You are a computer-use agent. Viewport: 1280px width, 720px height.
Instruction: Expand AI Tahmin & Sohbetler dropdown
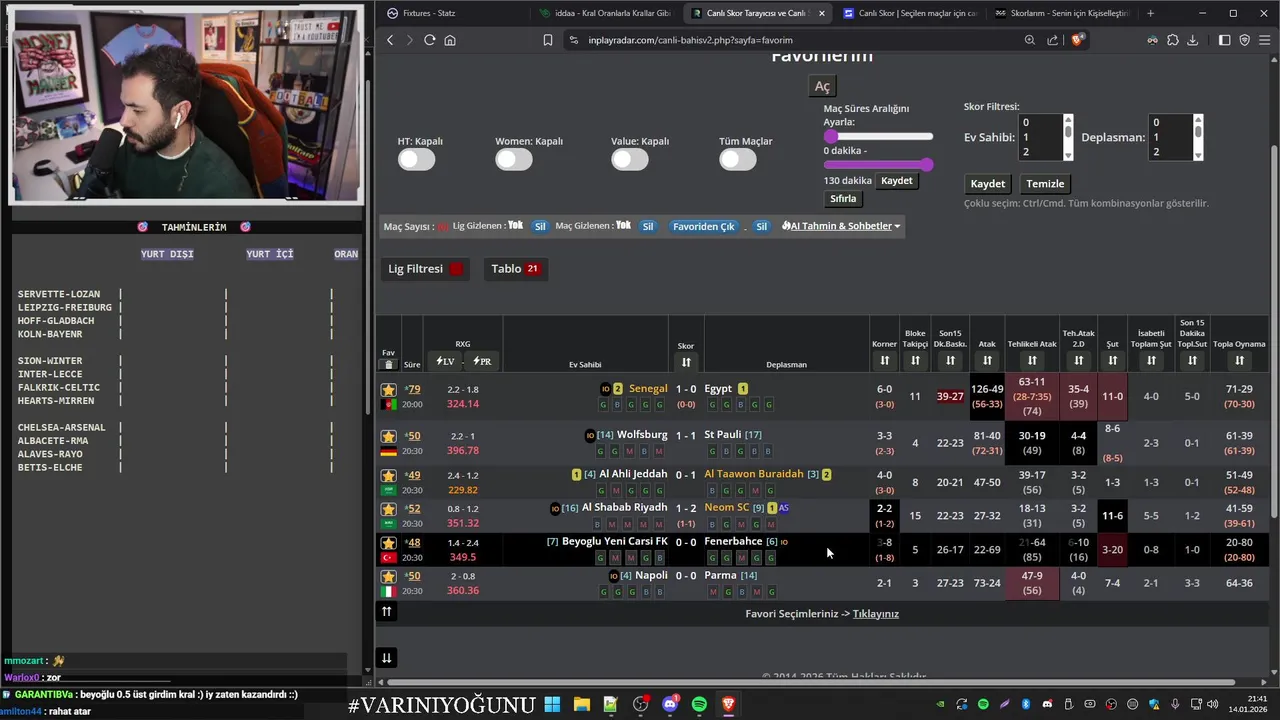tap(841, 226)
